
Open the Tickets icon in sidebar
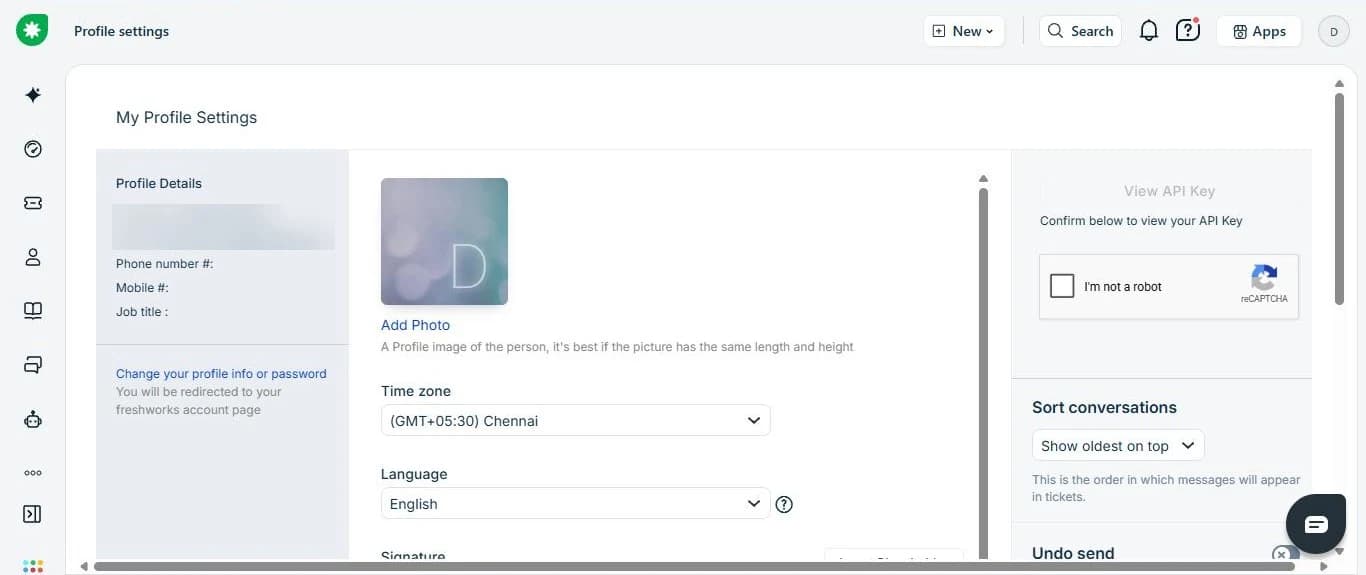pyautogui.click(x=33, y=203)
